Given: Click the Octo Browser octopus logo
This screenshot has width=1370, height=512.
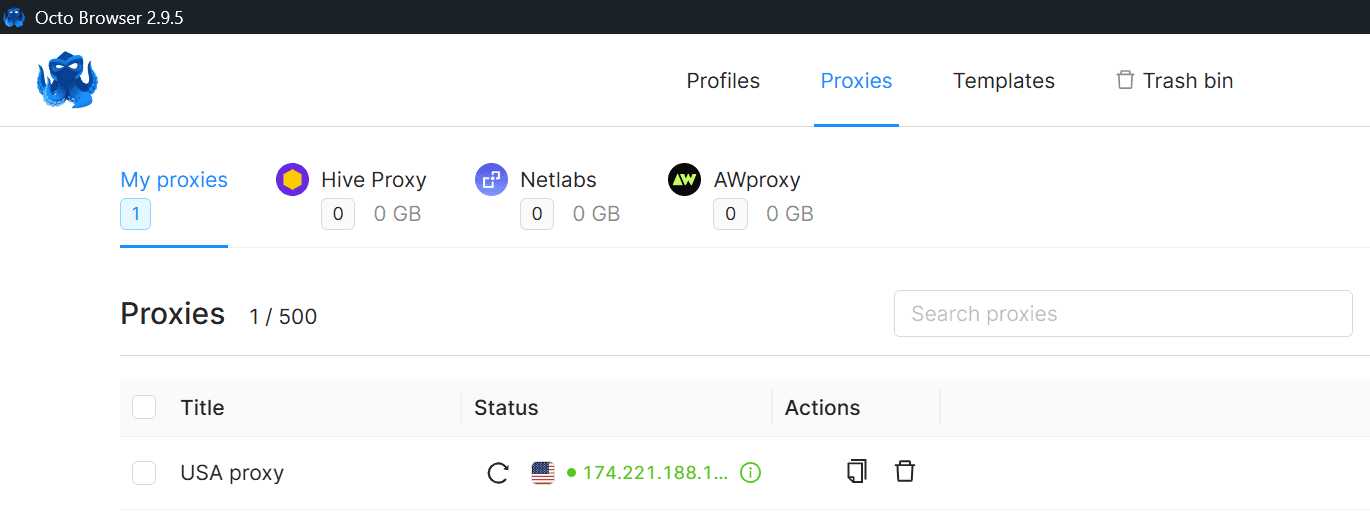Looking at the screenshot, I should [x=67, y=80].
